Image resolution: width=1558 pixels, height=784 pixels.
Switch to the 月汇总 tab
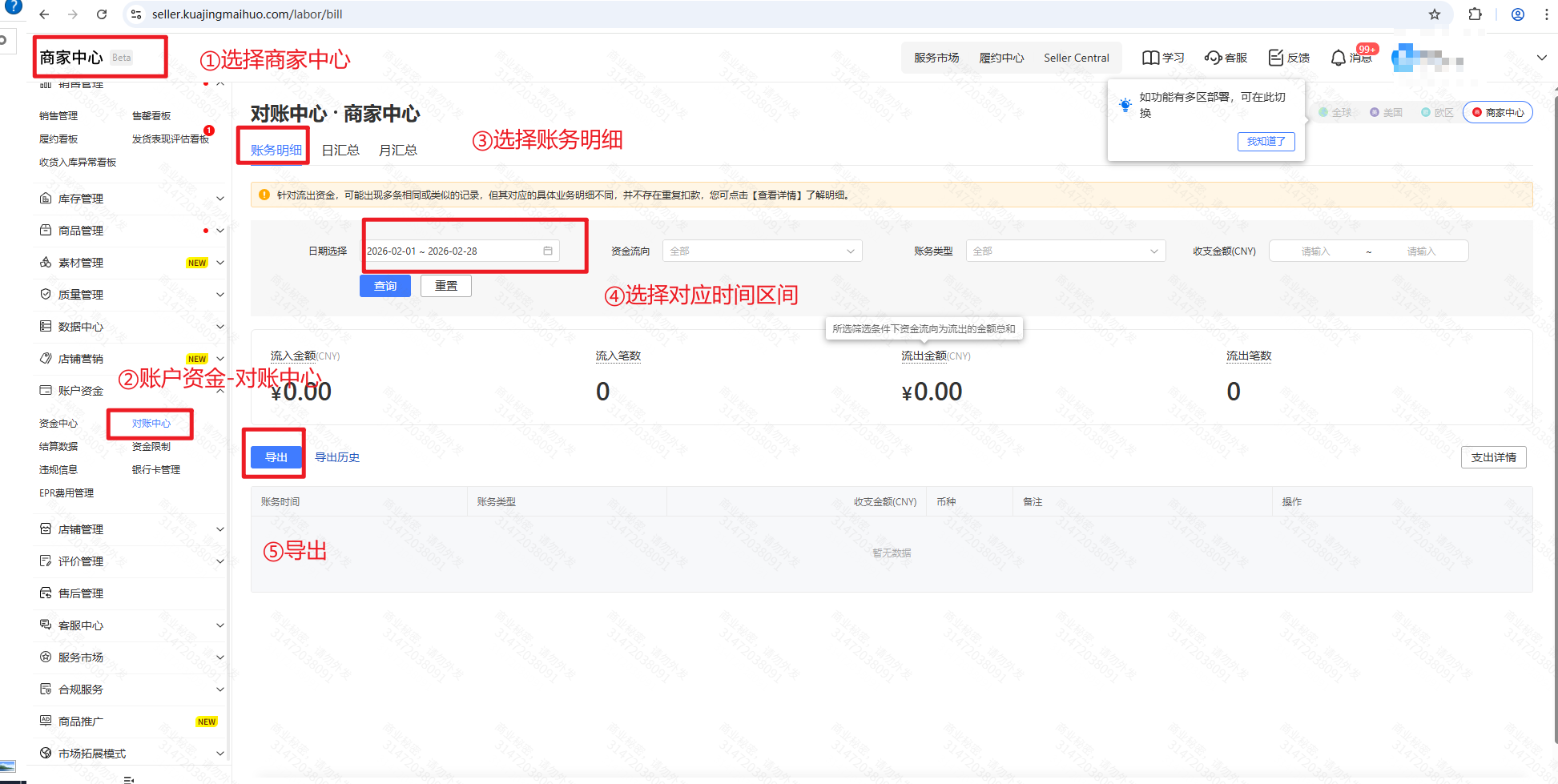tap(397, 151)
